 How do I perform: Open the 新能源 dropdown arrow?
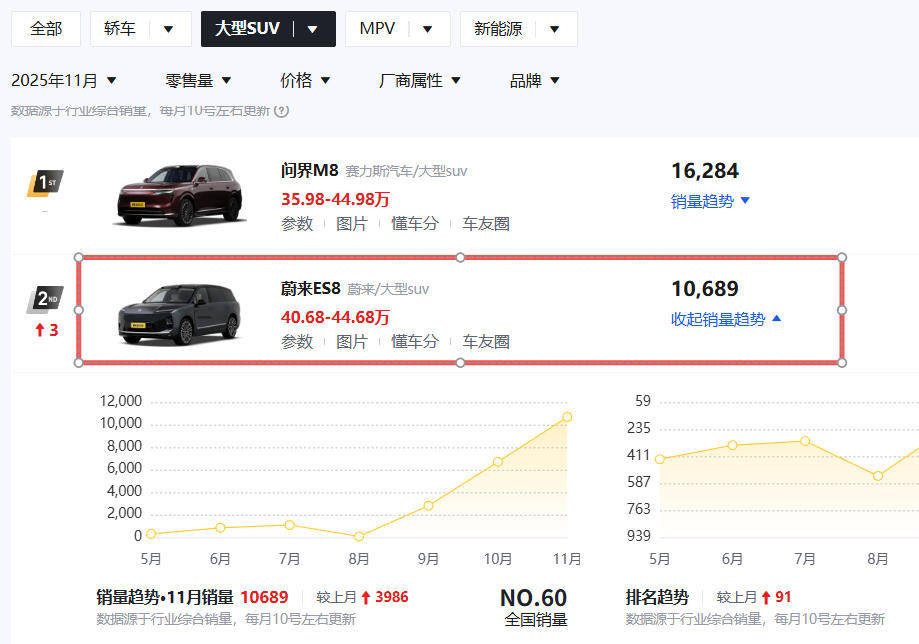click(x=556, y=28)
